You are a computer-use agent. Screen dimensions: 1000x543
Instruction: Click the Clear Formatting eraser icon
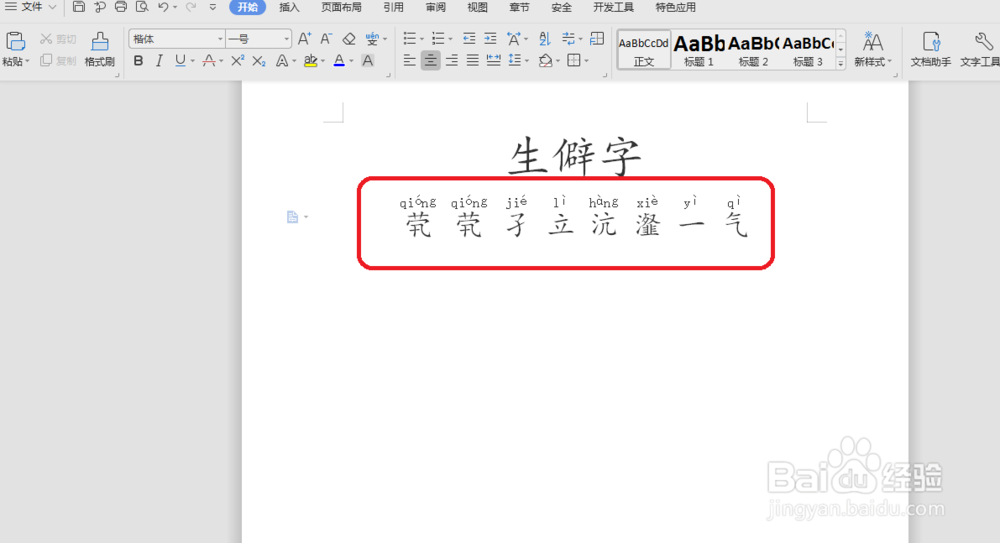click(x=348, y=39)
